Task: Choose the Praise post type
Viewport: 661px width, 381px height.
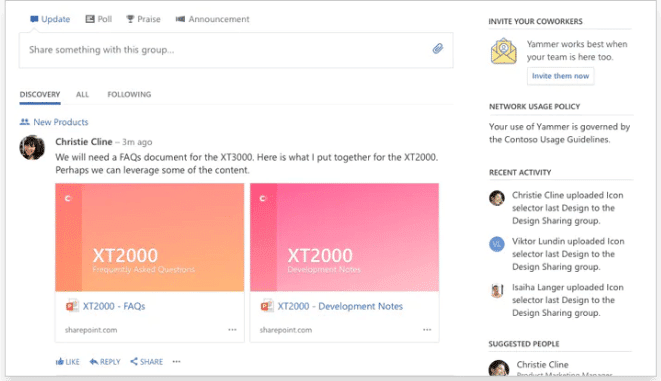Action: tap(143, 19)
